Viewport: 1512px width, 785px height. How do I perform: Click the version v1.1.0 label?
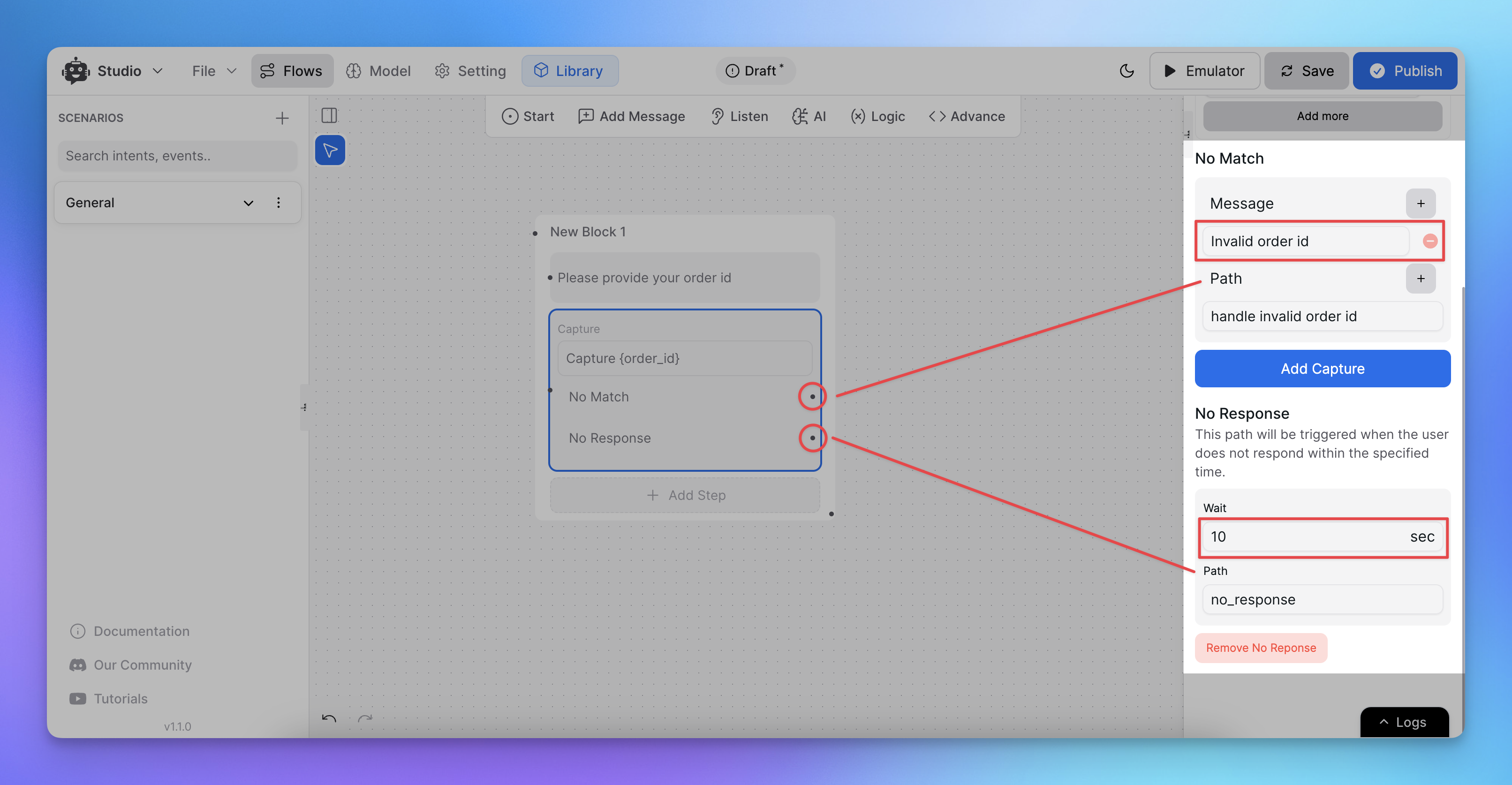click(177, 727)
